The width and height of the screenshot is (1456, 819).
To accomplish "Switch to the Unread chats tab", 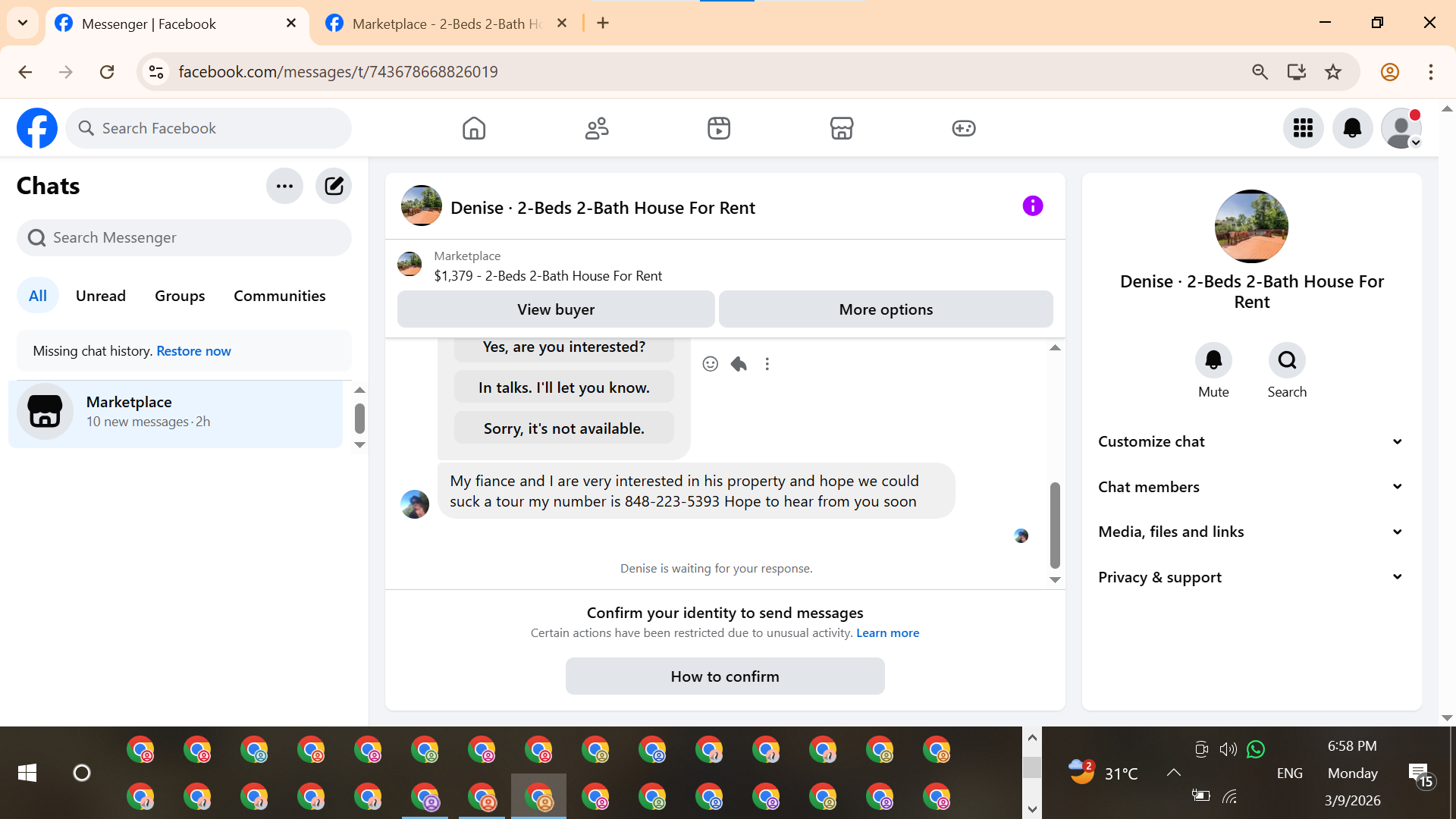I will click(x=101, y=296).
